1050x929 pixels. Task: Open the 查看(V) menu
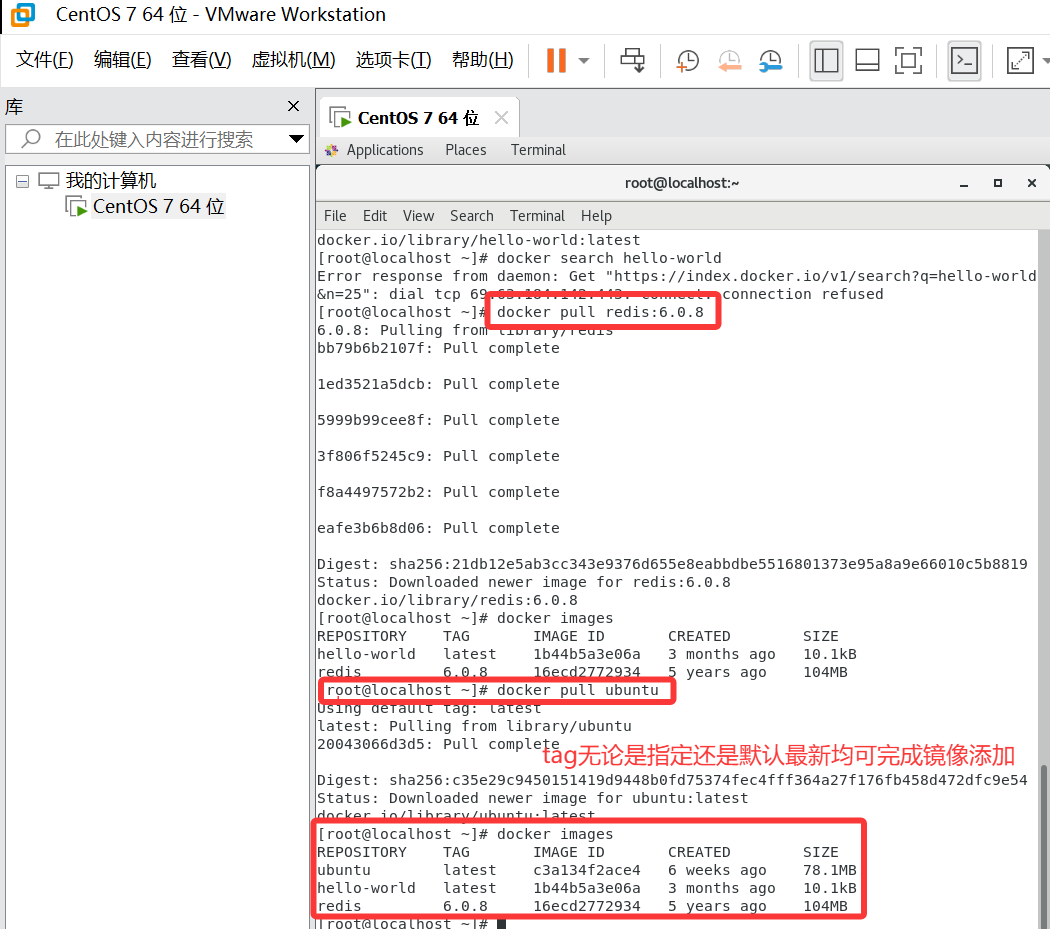201,60
